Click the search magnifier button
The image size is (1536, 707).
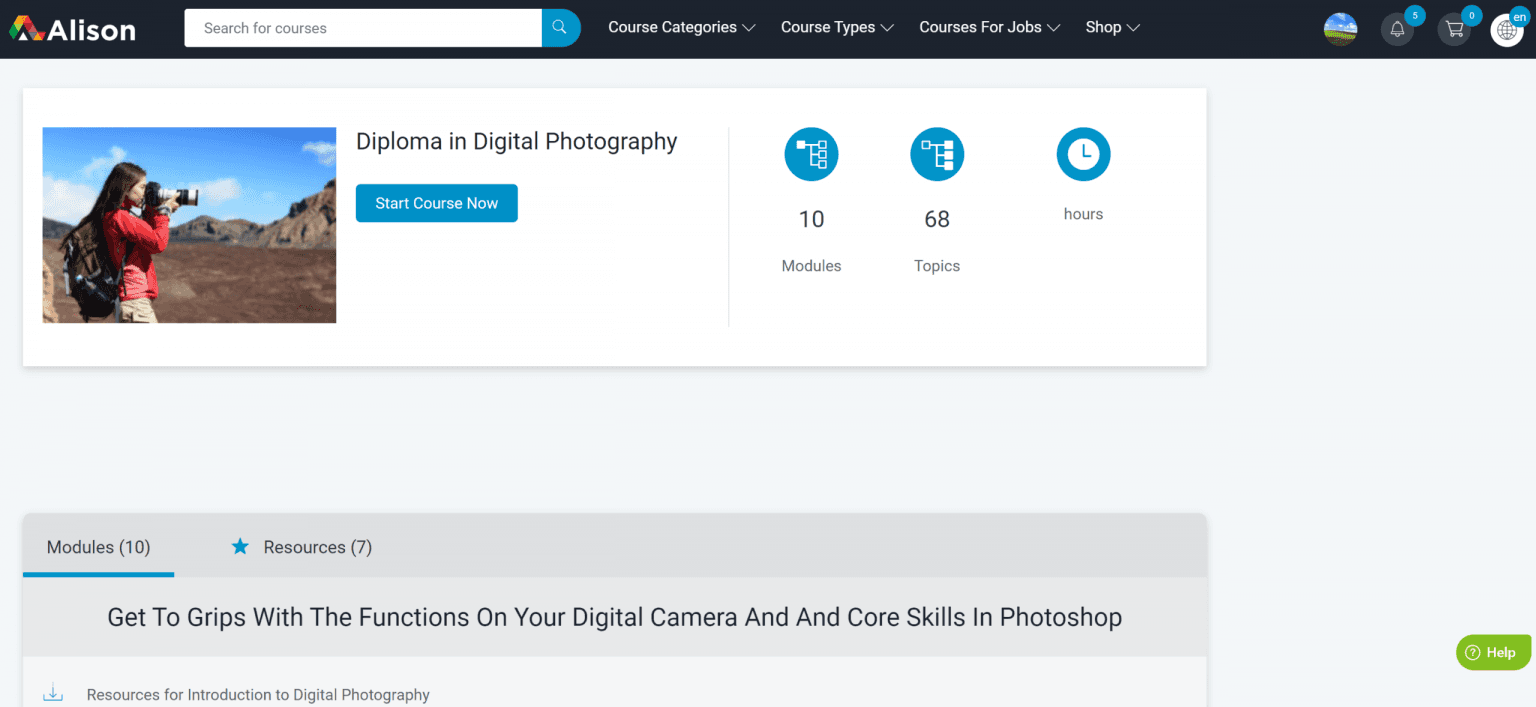[560, 28]
